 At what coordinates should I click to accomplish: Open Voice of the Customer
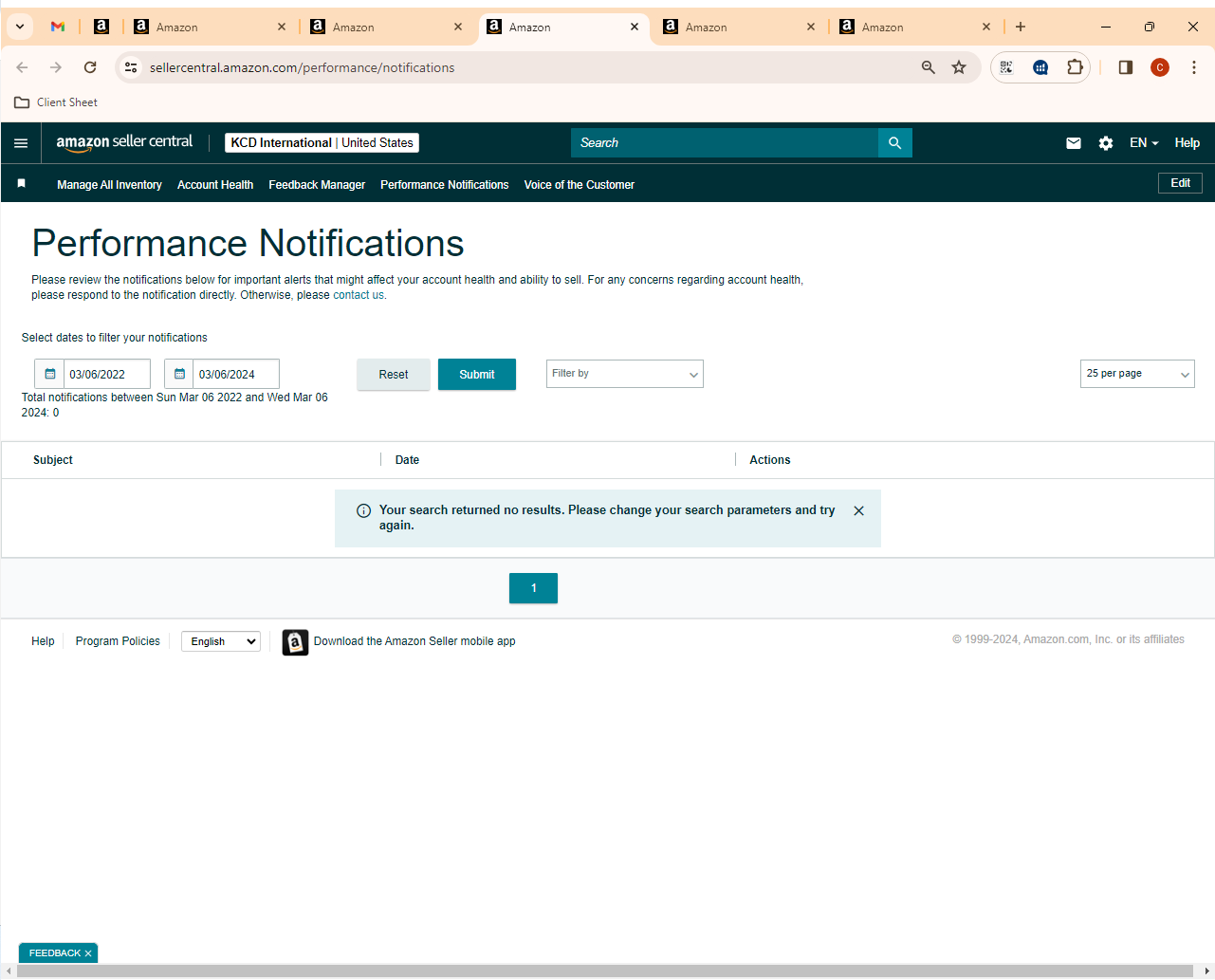pos(580,185)
